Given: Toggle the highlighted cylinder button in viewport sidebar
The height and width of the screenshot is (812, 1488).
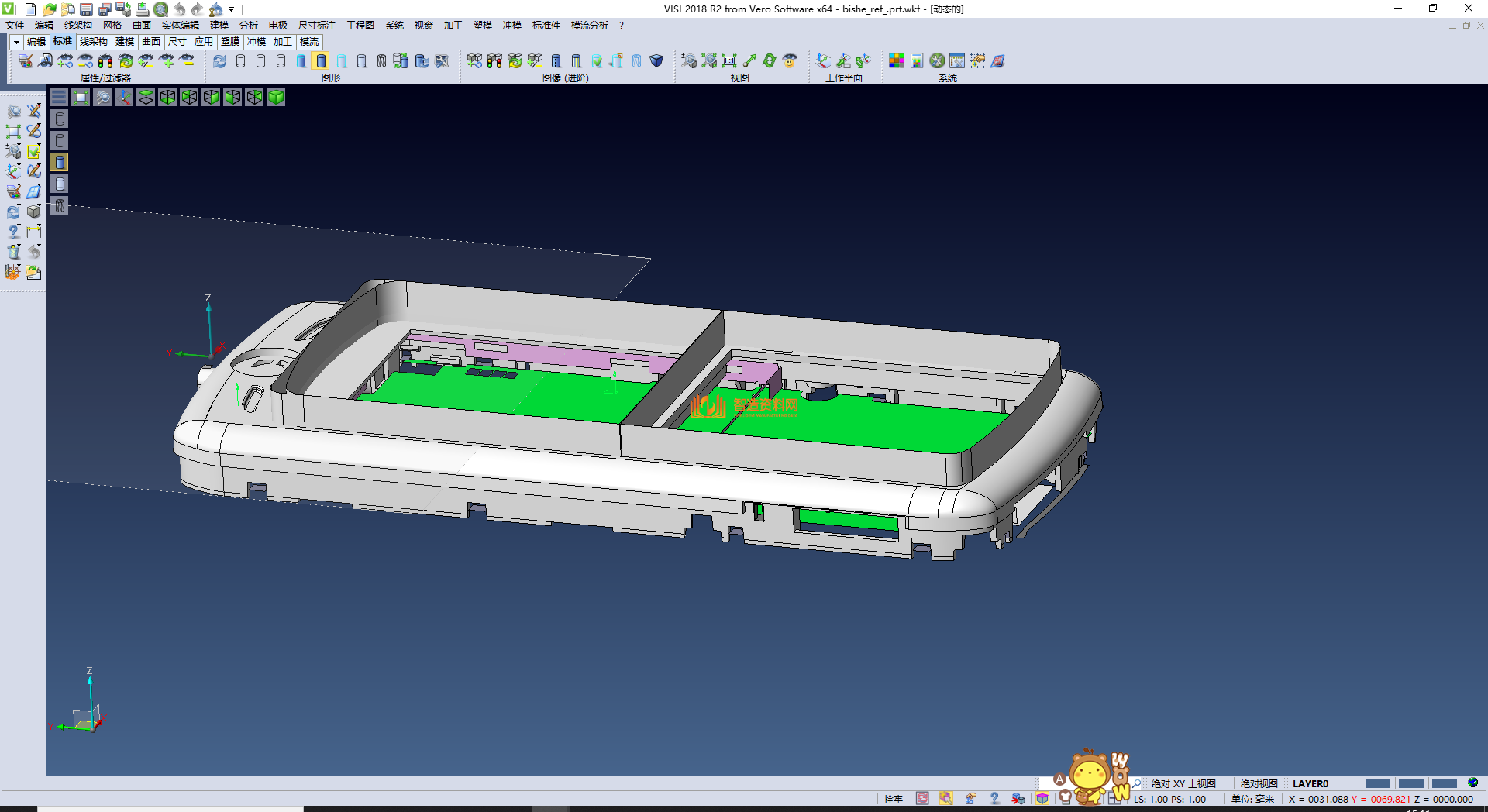Looking at the screenshot, I should [x=60, y=162].
